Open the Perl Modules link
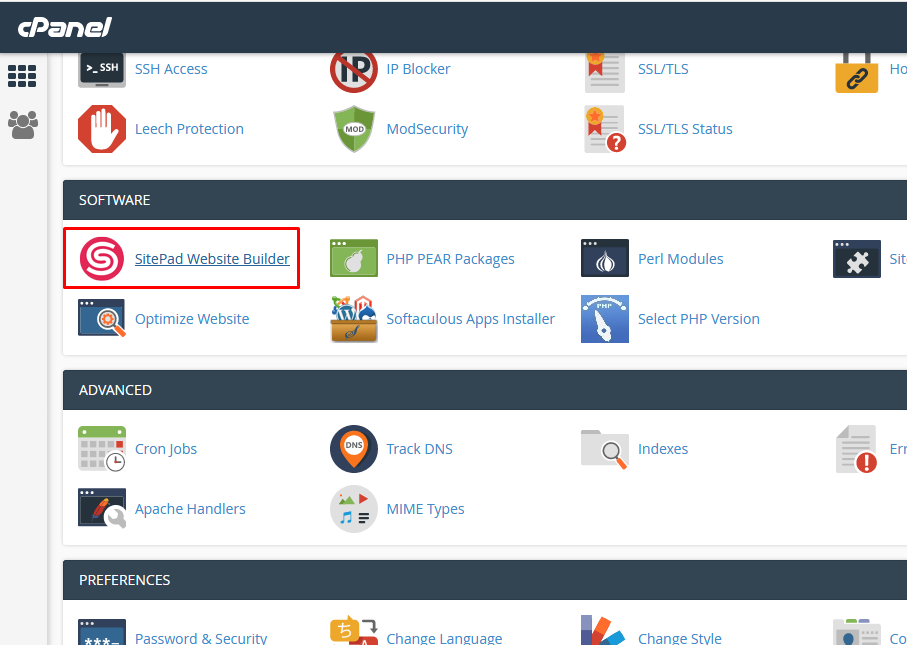This screenshot has height=645, width=907. pos(680,259)
